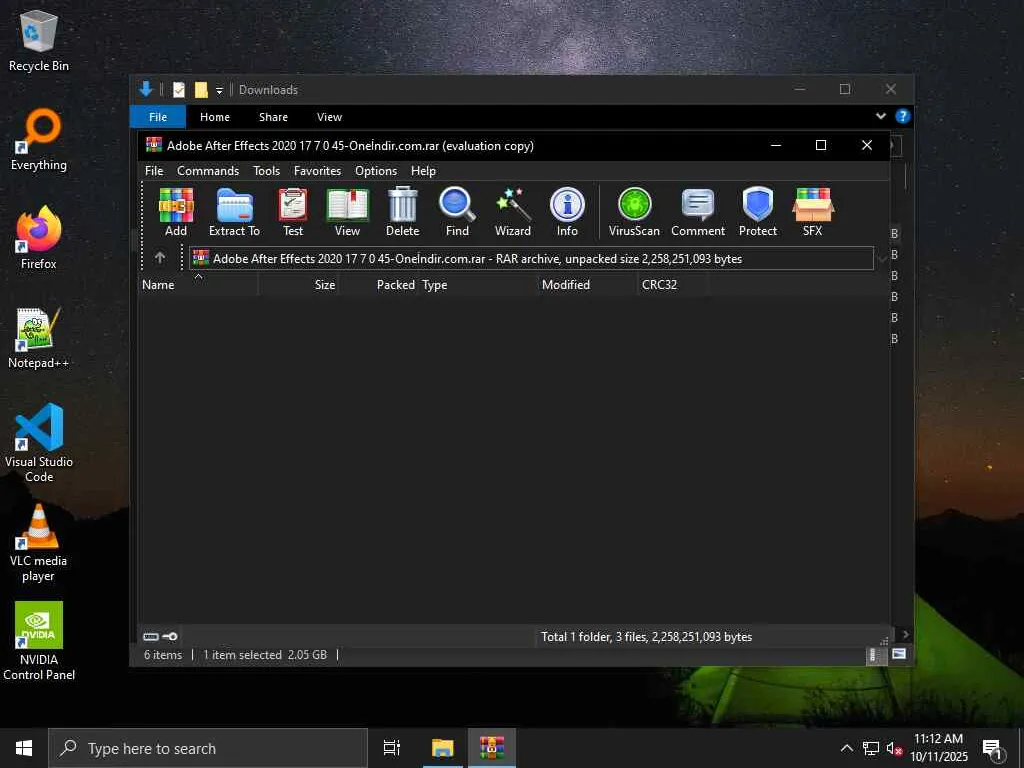Sort by Size column header
The height and width of the screenshot is (768, 1024).
coord(299,285)
